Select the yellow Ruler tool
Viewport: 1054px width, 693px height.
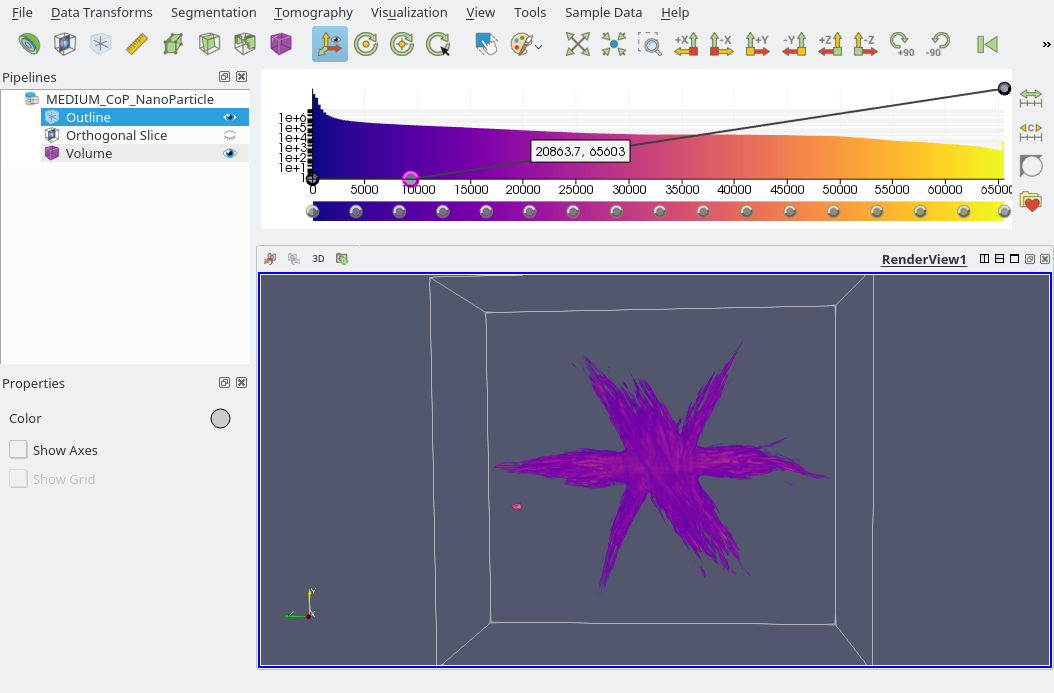pyautogui.click(x=136, y=44)
